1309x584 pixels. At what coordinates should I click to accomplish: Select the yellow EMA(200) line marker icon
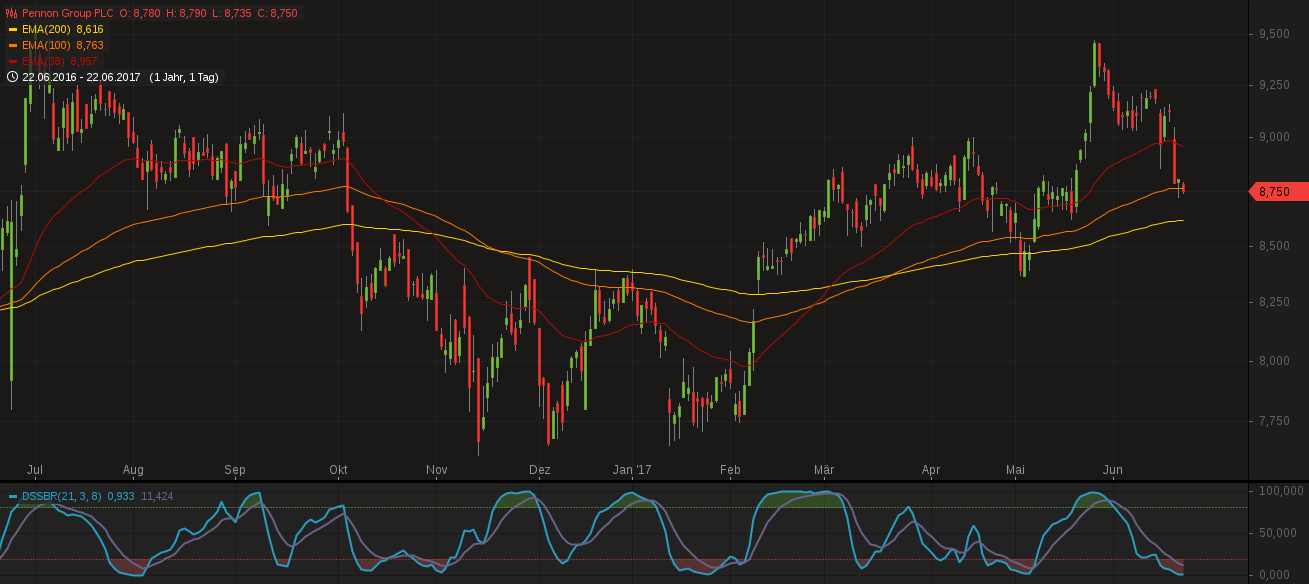13,29
